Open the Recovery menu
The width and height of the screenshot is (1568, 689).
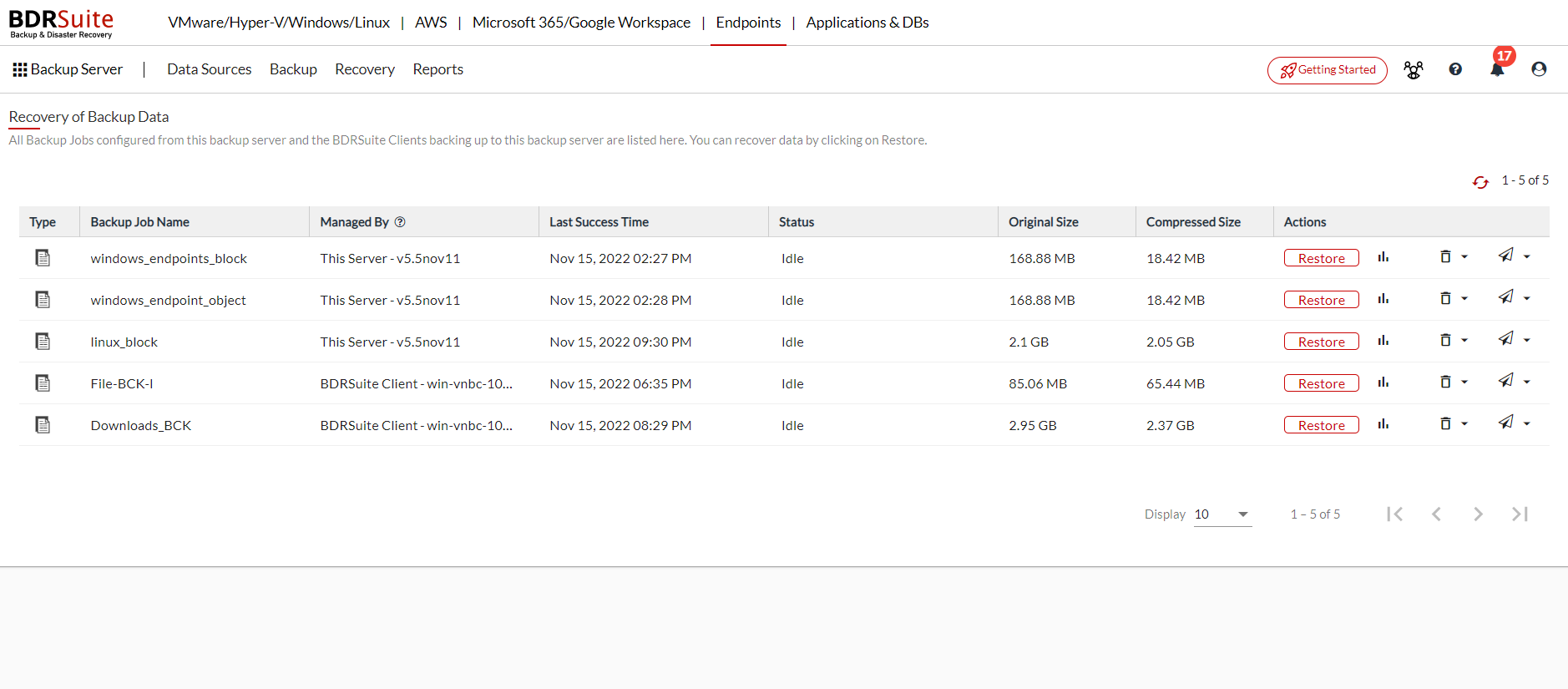point(365,69)
